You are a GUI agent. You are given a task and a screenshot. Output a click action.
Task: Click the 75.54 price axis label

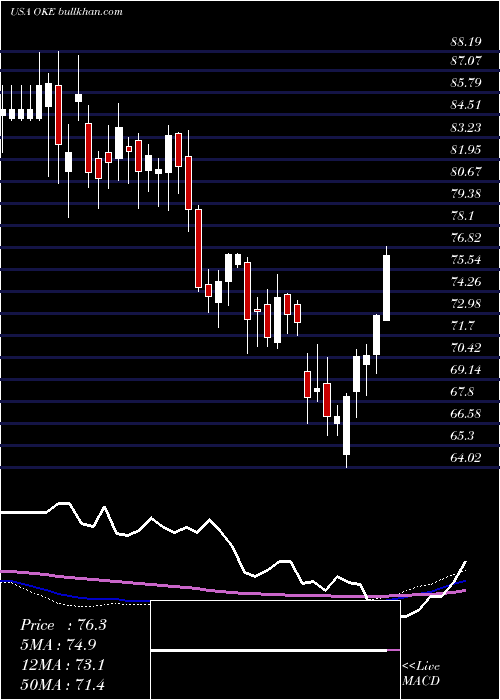[x=466, y=260]
